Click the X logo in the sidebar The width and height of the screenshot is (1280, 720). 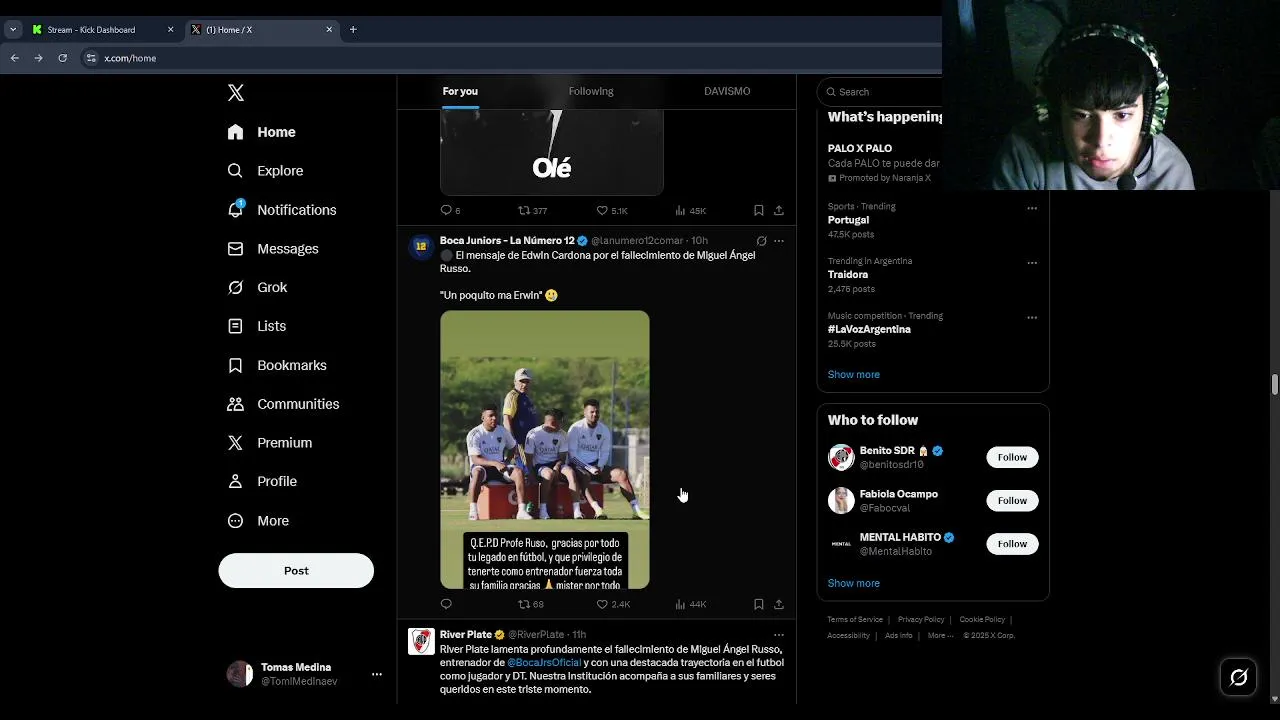pyautogui.click(x=236, y=93)
